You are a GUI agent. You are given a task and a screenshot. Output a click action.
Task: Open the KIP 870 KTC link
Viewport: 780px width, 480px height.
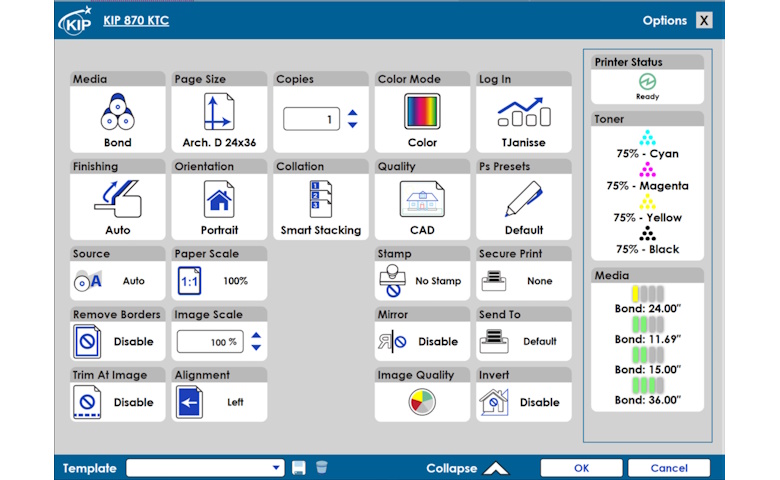click(x=136, y=21)
